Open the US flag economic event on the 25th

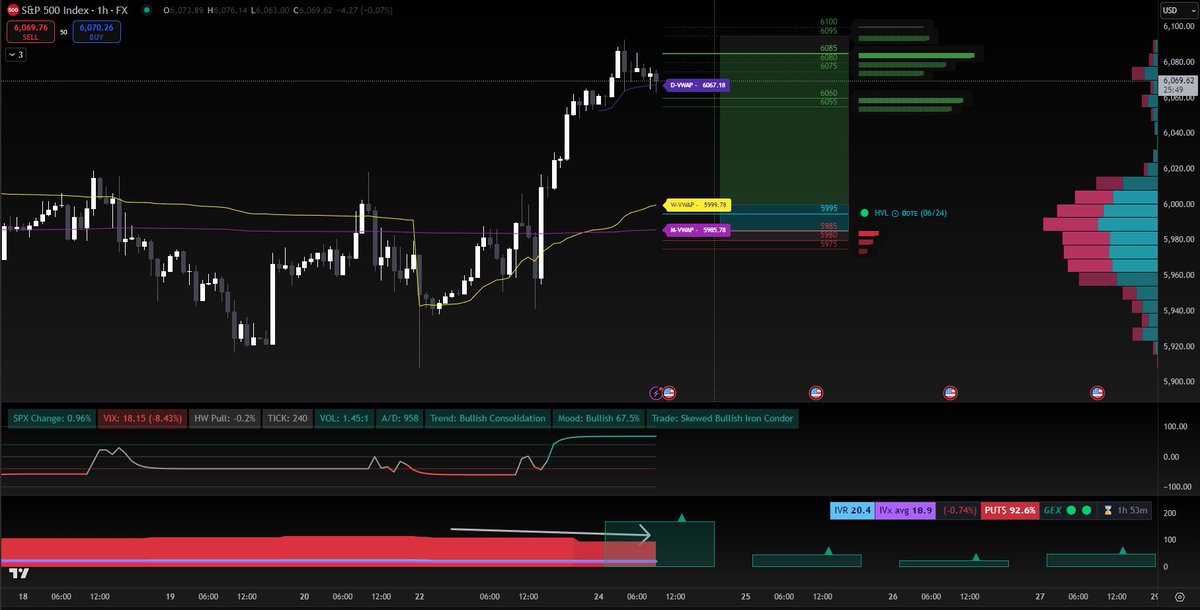coord(815,393)
